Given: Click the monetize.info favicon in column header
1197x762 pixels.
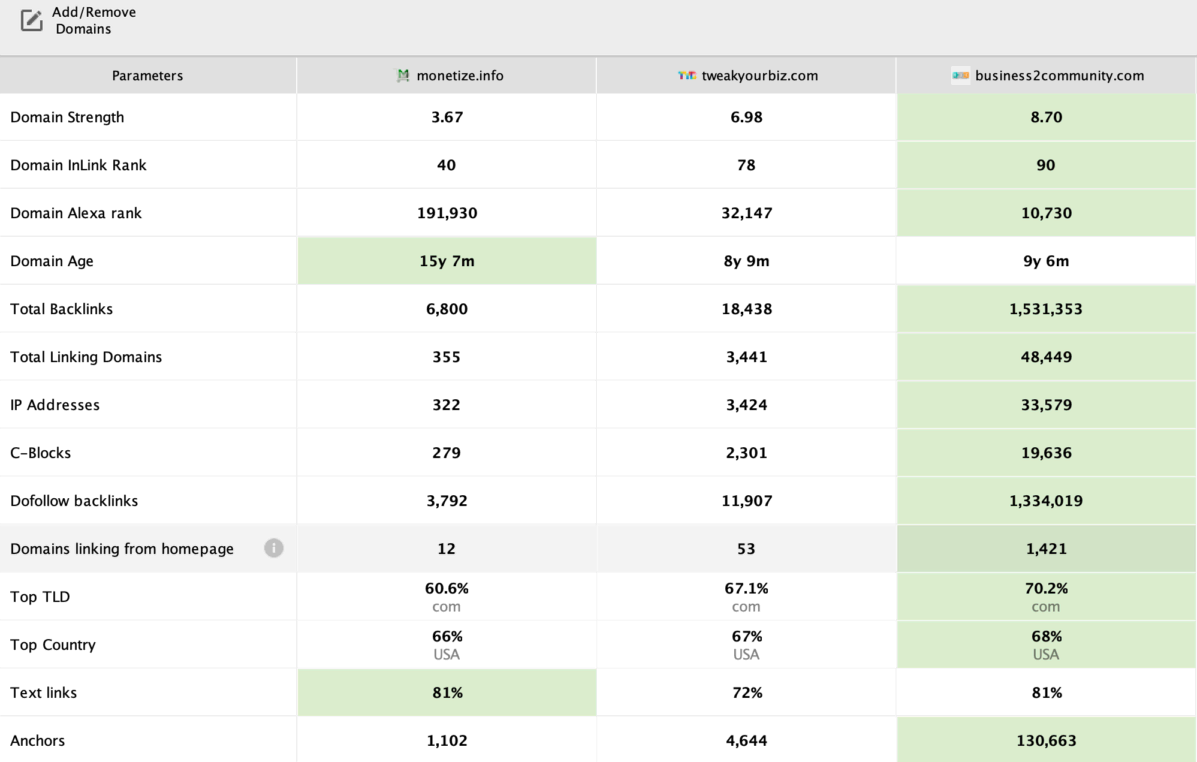Looking at the screenshot, I should (x=403, y=76).
